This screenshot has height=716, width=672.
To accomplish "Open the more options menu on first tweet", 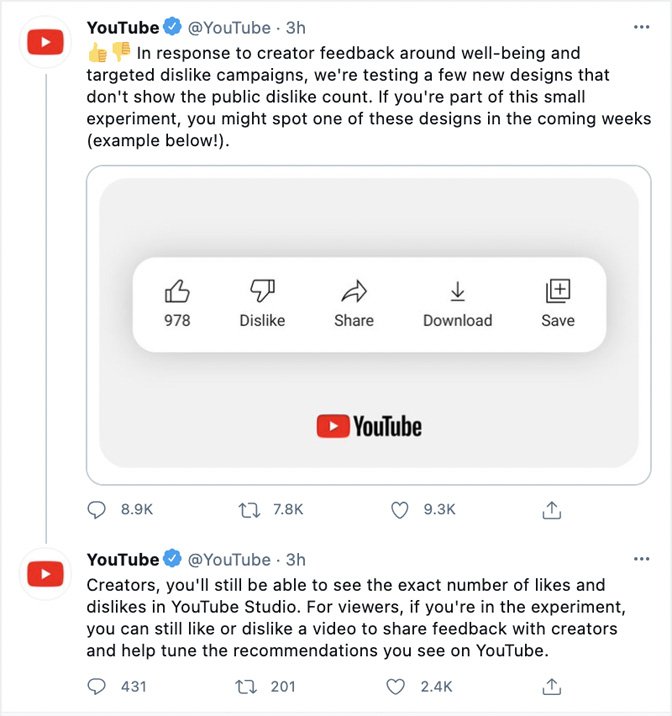I will (x=642, y=28).
